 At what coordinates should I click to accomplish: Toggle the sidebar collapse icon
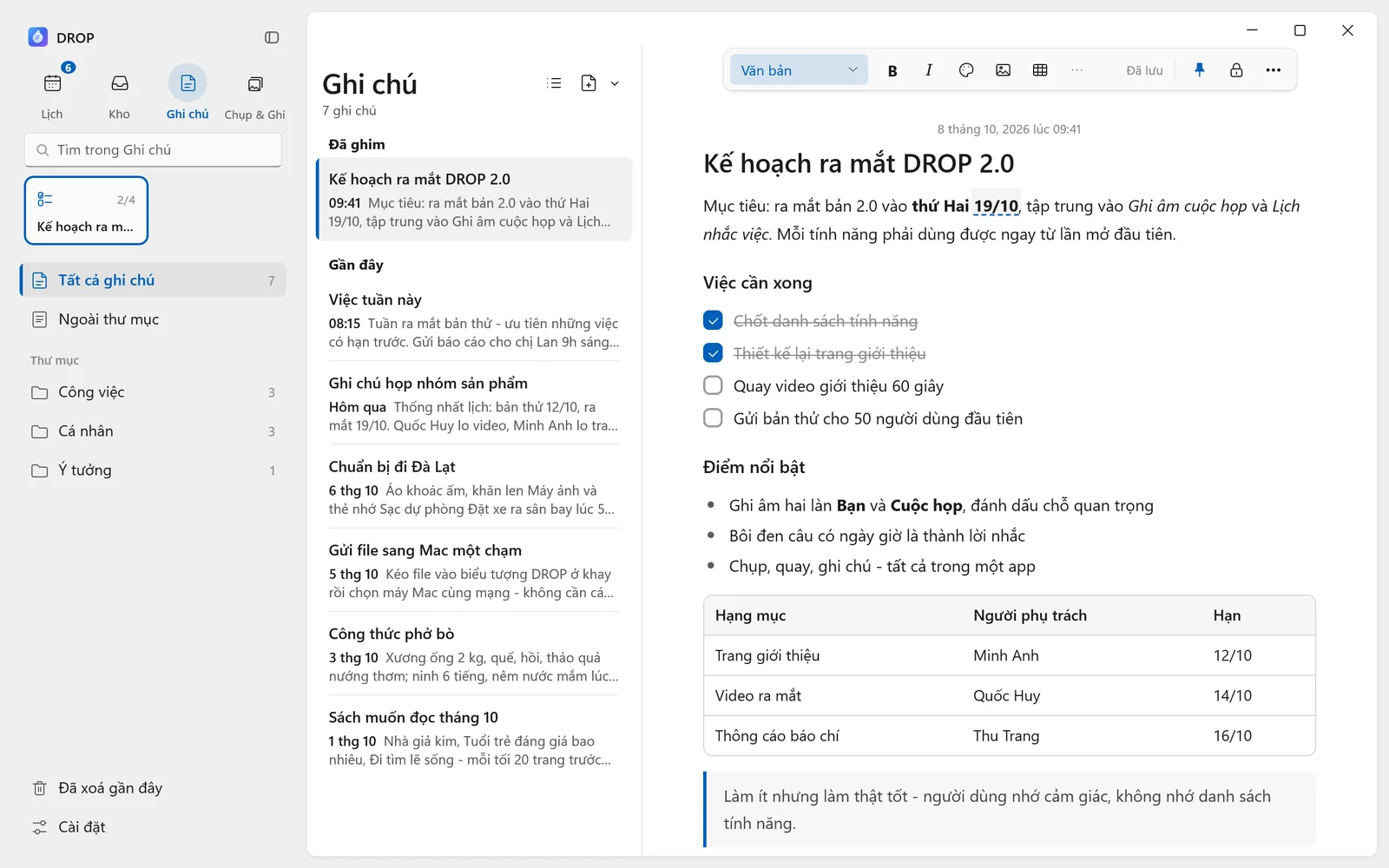coord(272,37)
